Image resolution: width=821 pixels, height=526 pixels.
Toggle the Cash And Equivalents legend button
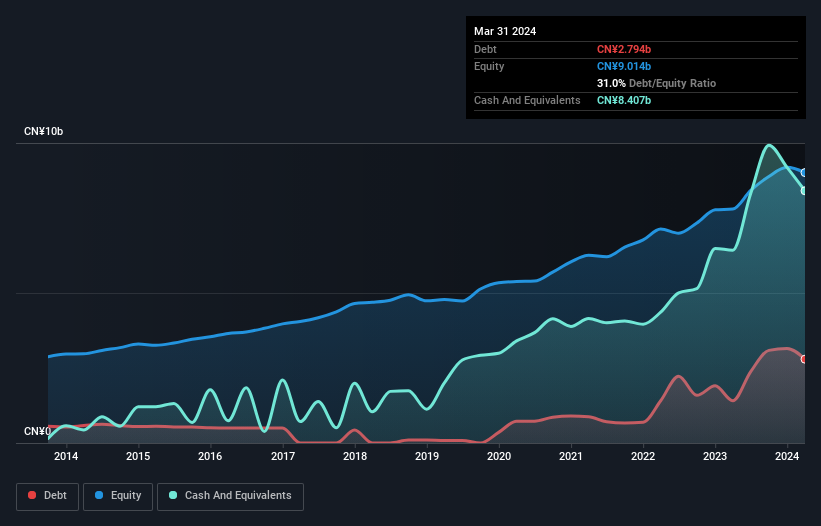coord(230,496)
